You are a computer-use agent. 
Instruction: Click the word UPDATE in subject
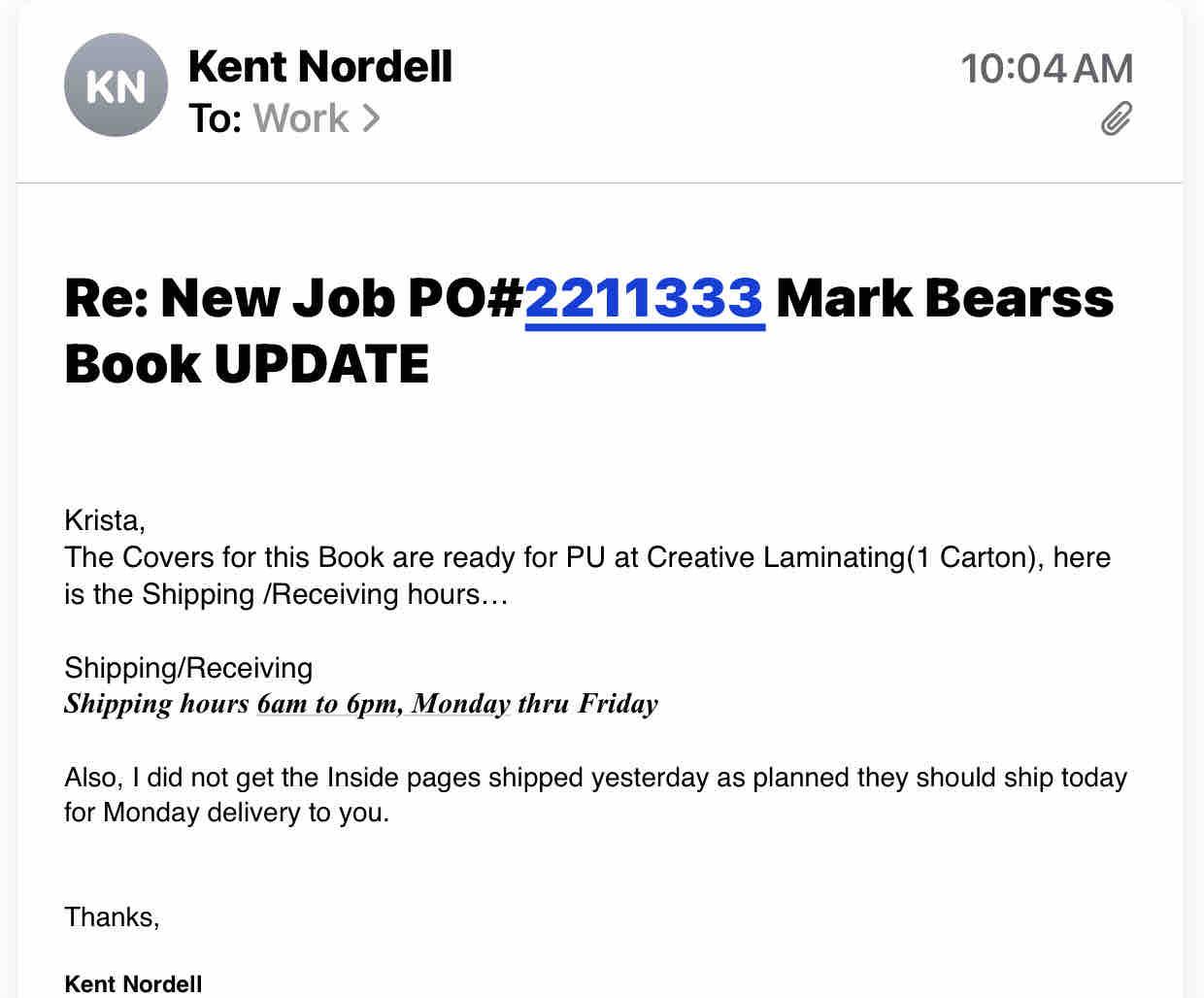[x=320, y=365]
